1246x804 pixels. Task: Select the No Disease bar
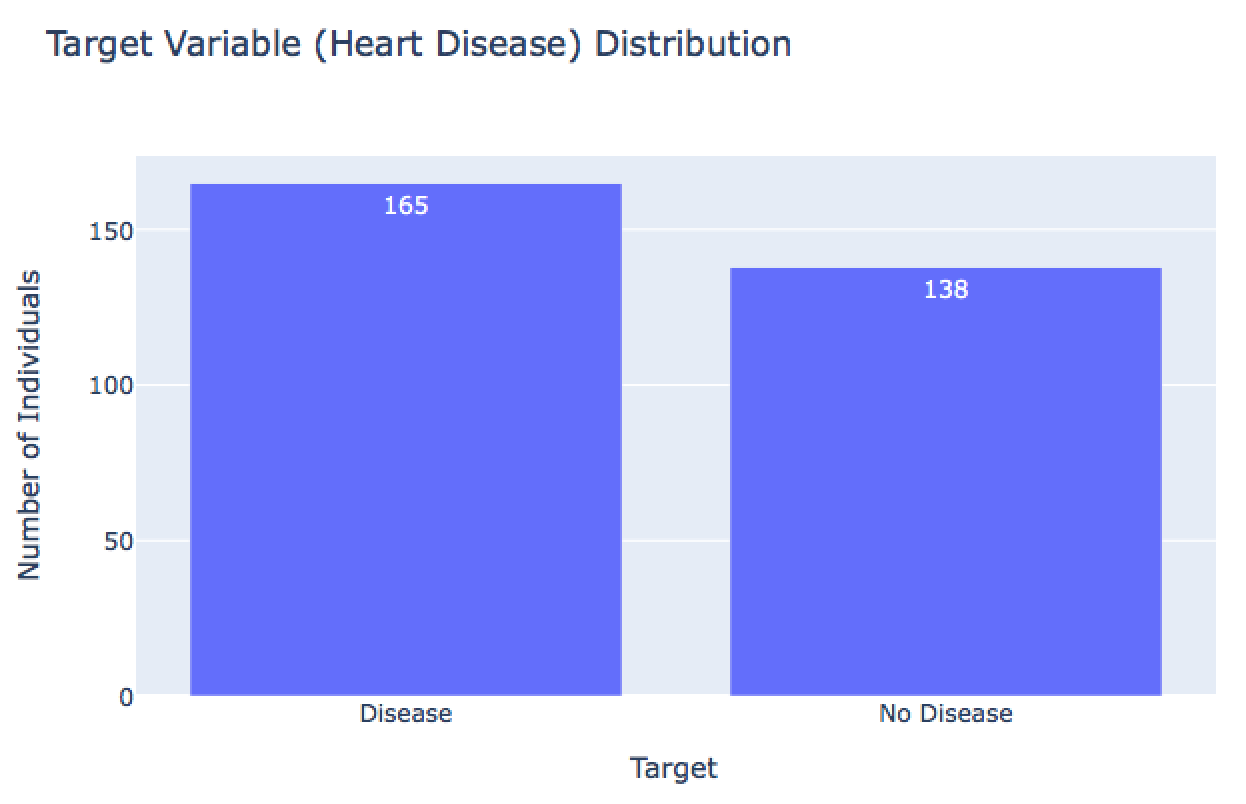pyautogui.click(x=945, y=490)
